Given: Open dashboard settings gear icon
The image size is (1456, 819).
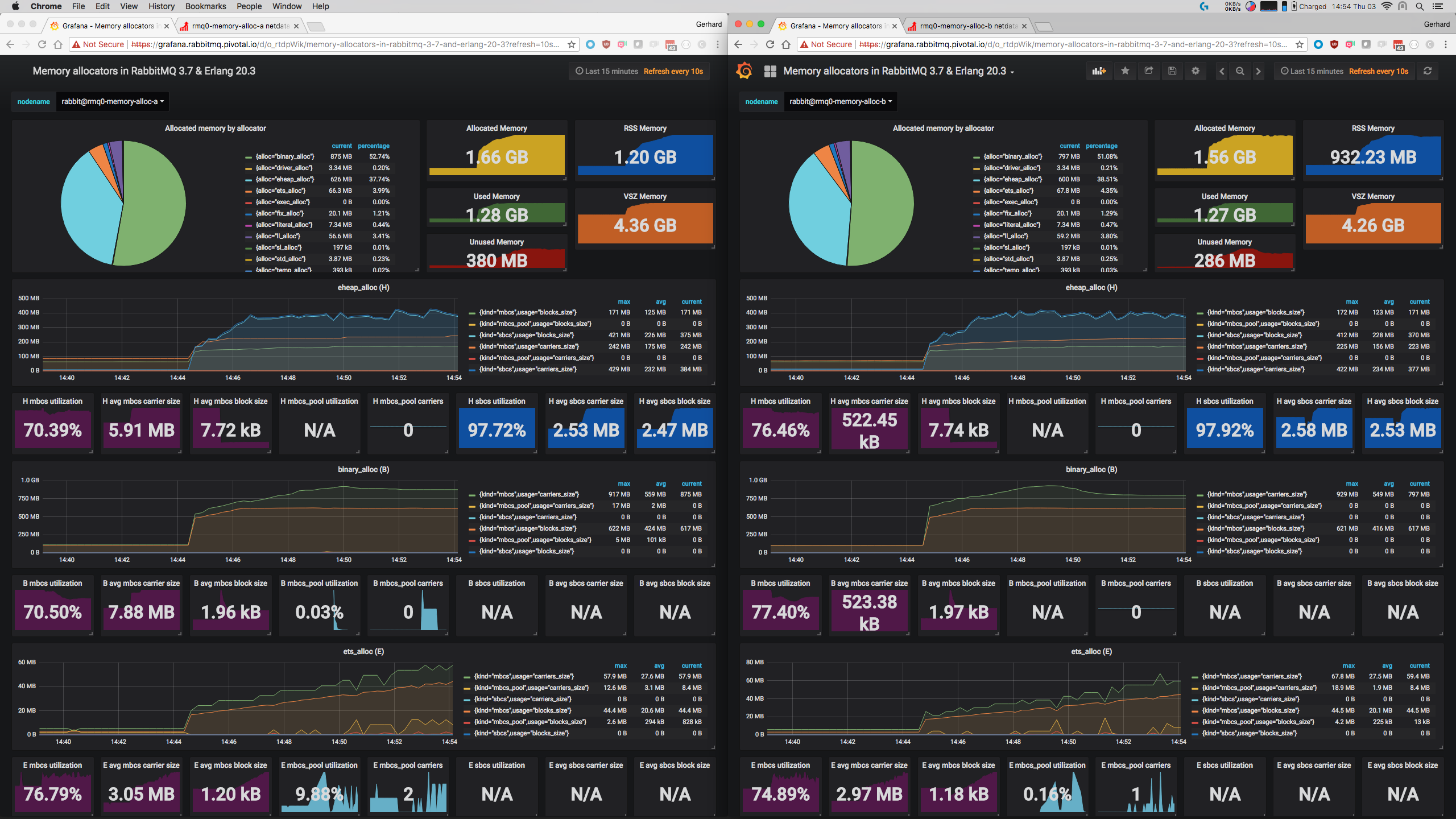Looking at the screenshot, I should (1196, 71).
